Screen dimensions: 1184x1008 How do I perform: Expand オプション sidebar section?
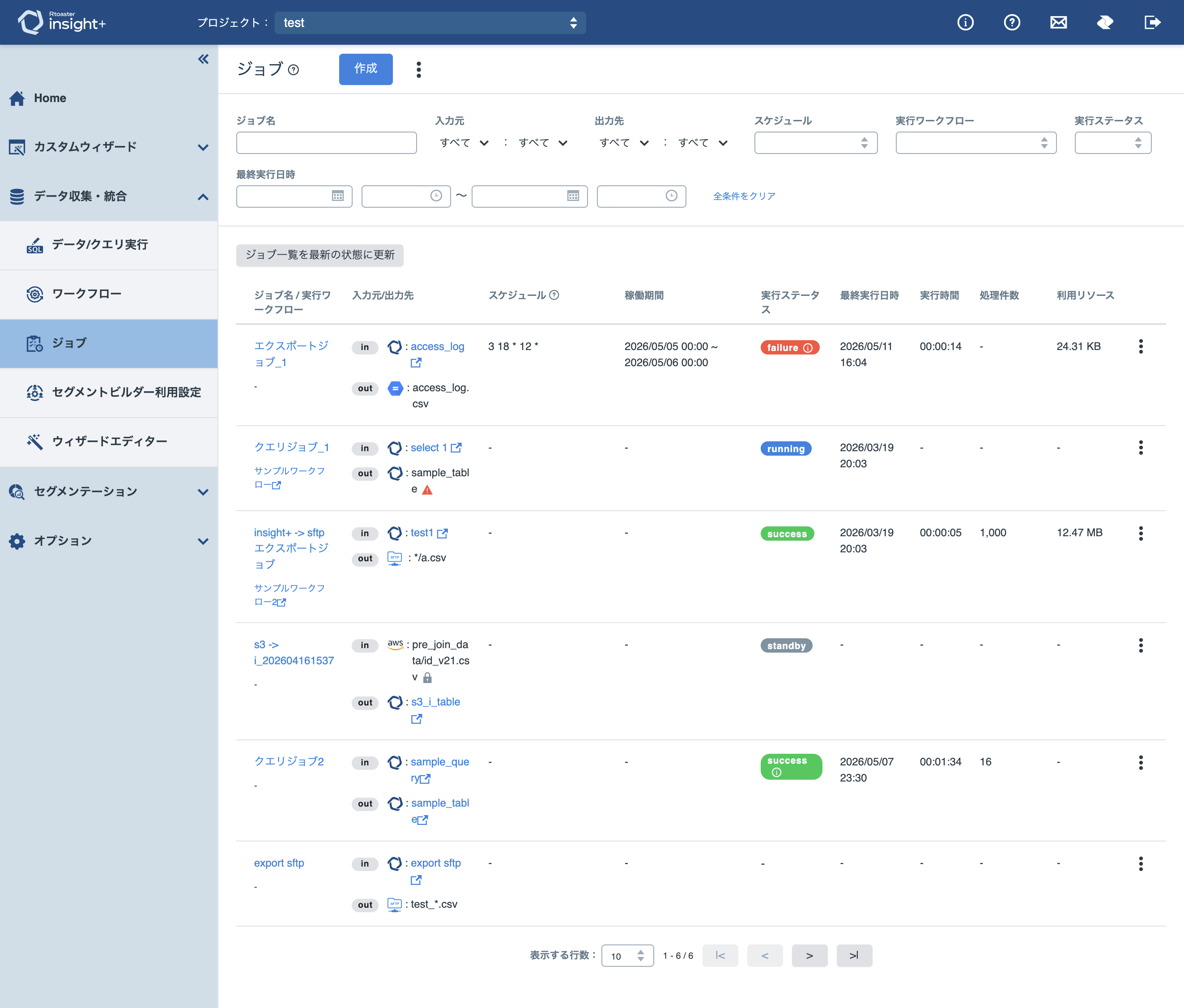[x=109, y=541]
